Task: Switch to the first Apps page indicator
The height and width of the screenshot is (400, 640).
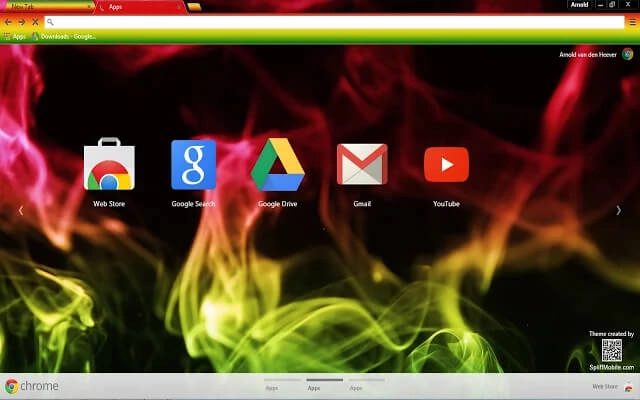Action: click(x=282, y=385)
